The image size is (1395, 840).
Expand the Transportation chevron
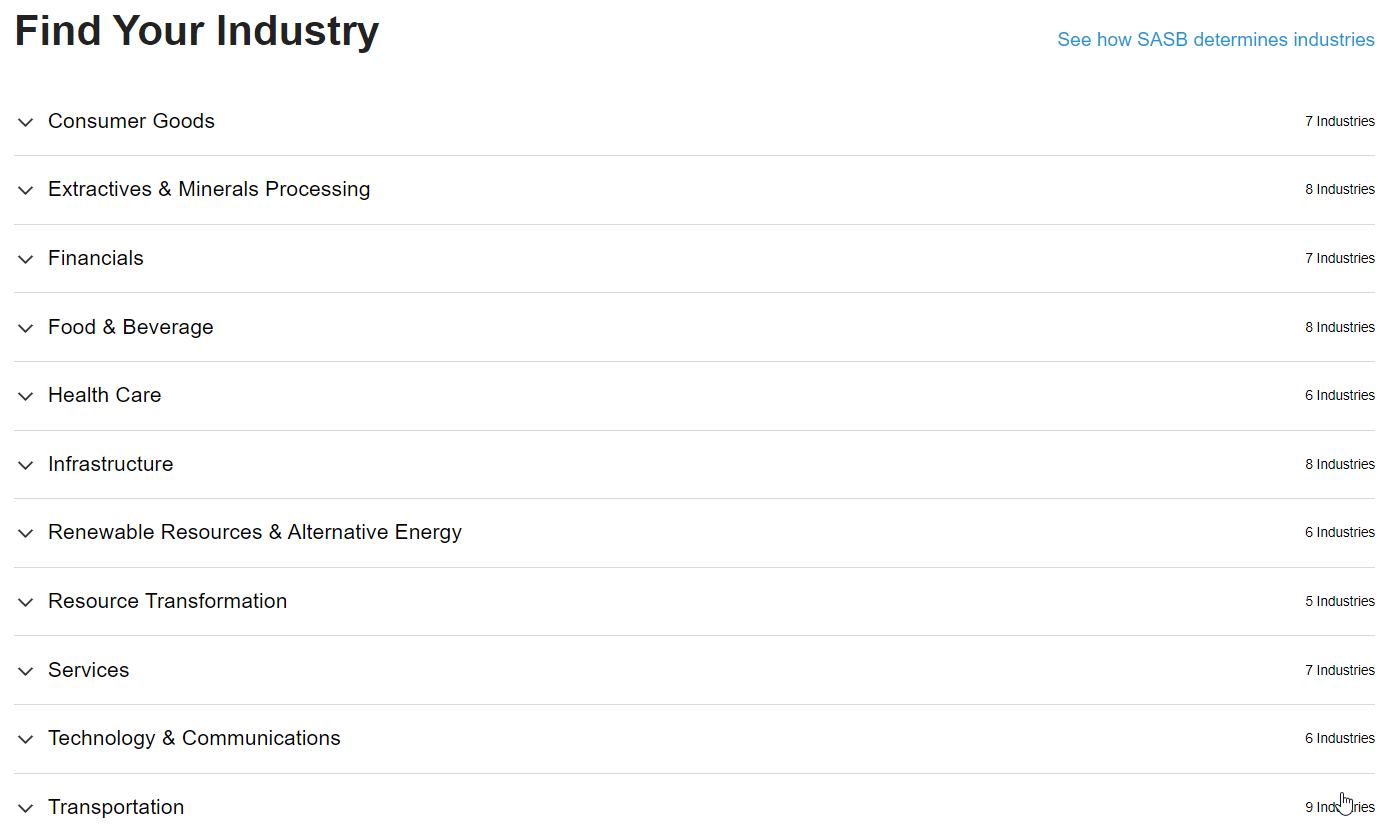(26, 808)
